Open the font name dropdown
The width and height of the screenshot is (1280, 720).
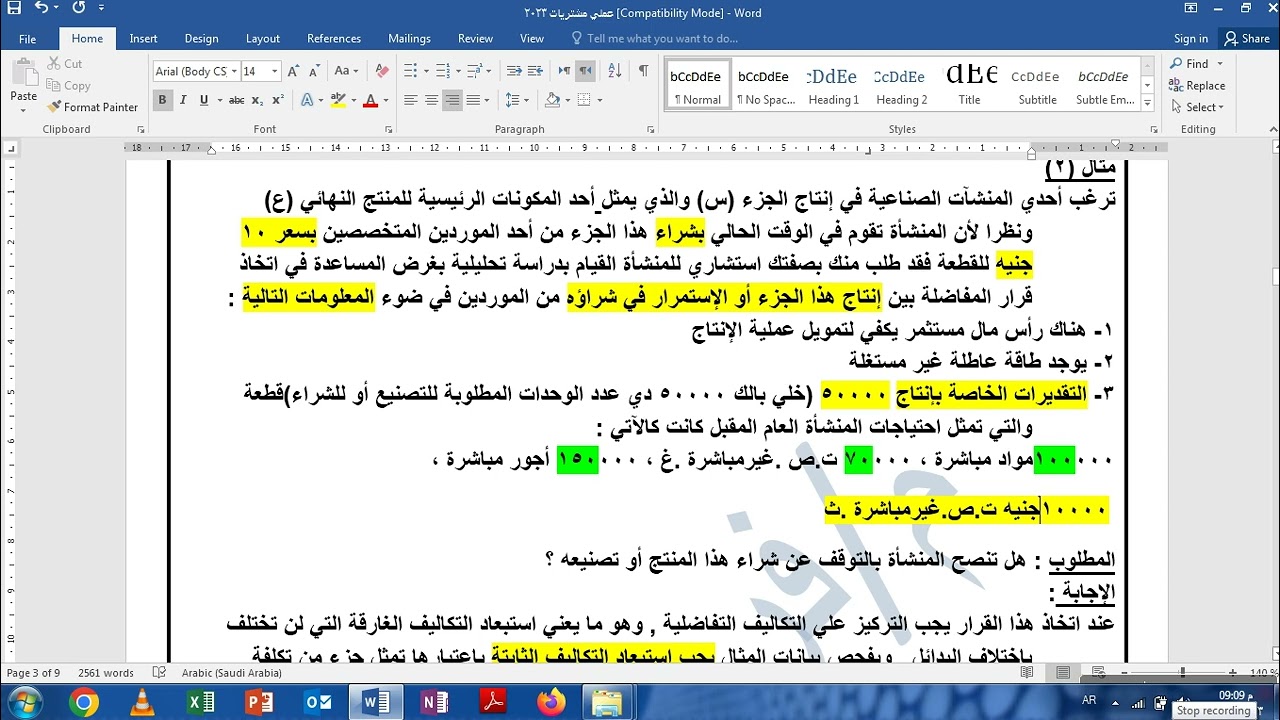pyautogui.click(x=234, y=71)
